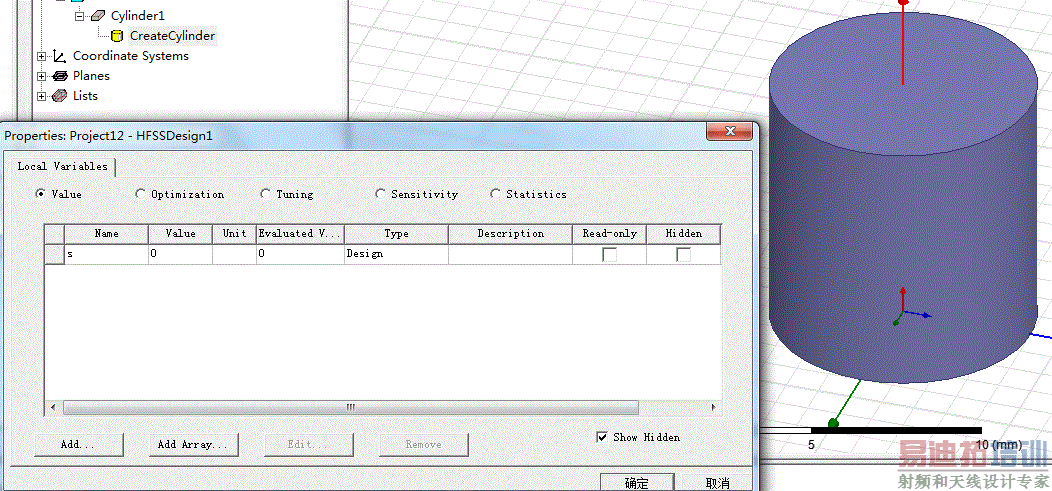Uncheck the Show Hidden checkbox
The width and height of the screenshot is (1052, 491).
click(602, 437)
